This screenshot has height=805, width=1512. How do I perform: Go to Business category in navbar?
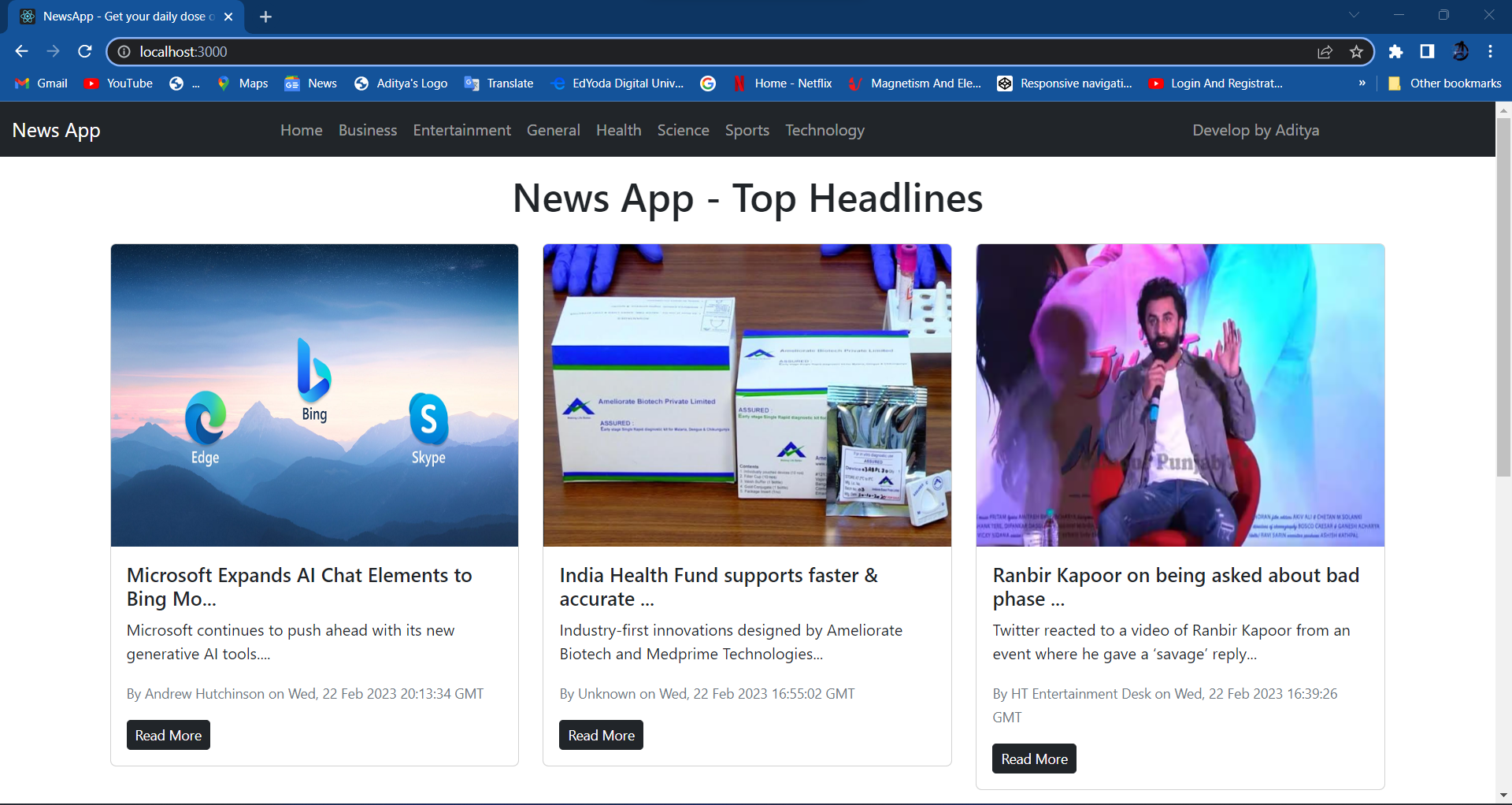(368, 130)
